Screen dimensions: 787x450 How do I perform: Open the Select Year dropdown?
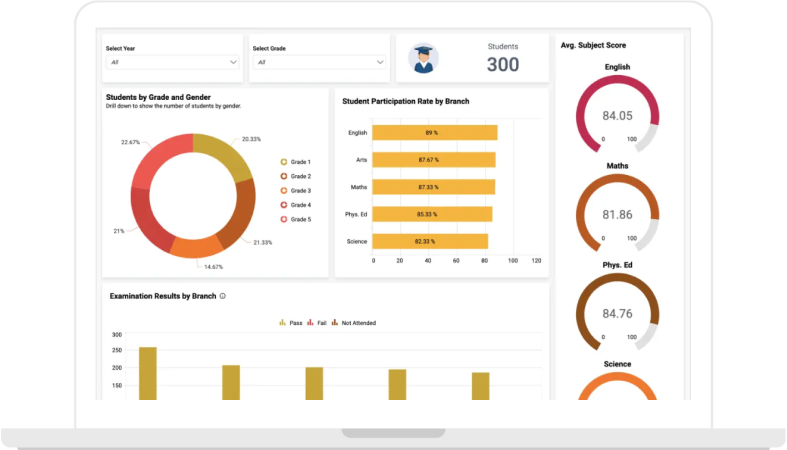pyautogui.click(x=173, y=62)
